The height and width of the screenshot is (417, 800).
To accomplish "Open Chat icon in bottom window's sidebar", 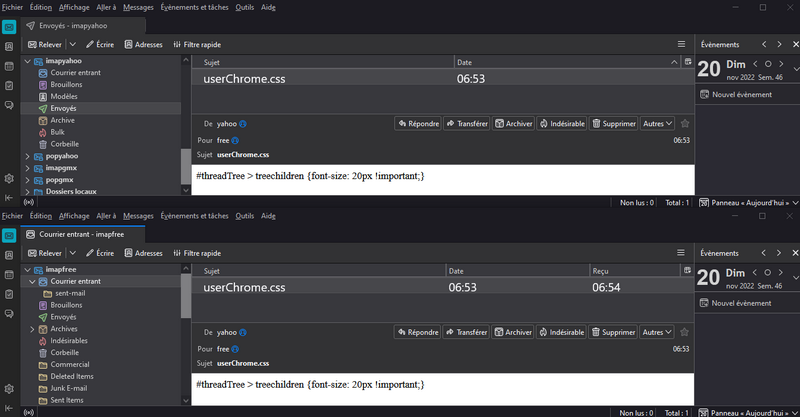I will pyautogui.click(x=9, y=312).
